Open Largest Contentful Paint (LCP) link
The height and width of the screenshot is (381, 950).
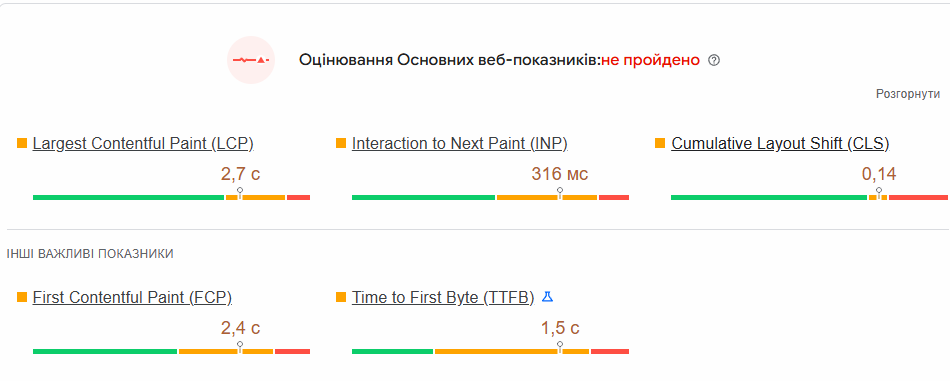pos(143,144)
